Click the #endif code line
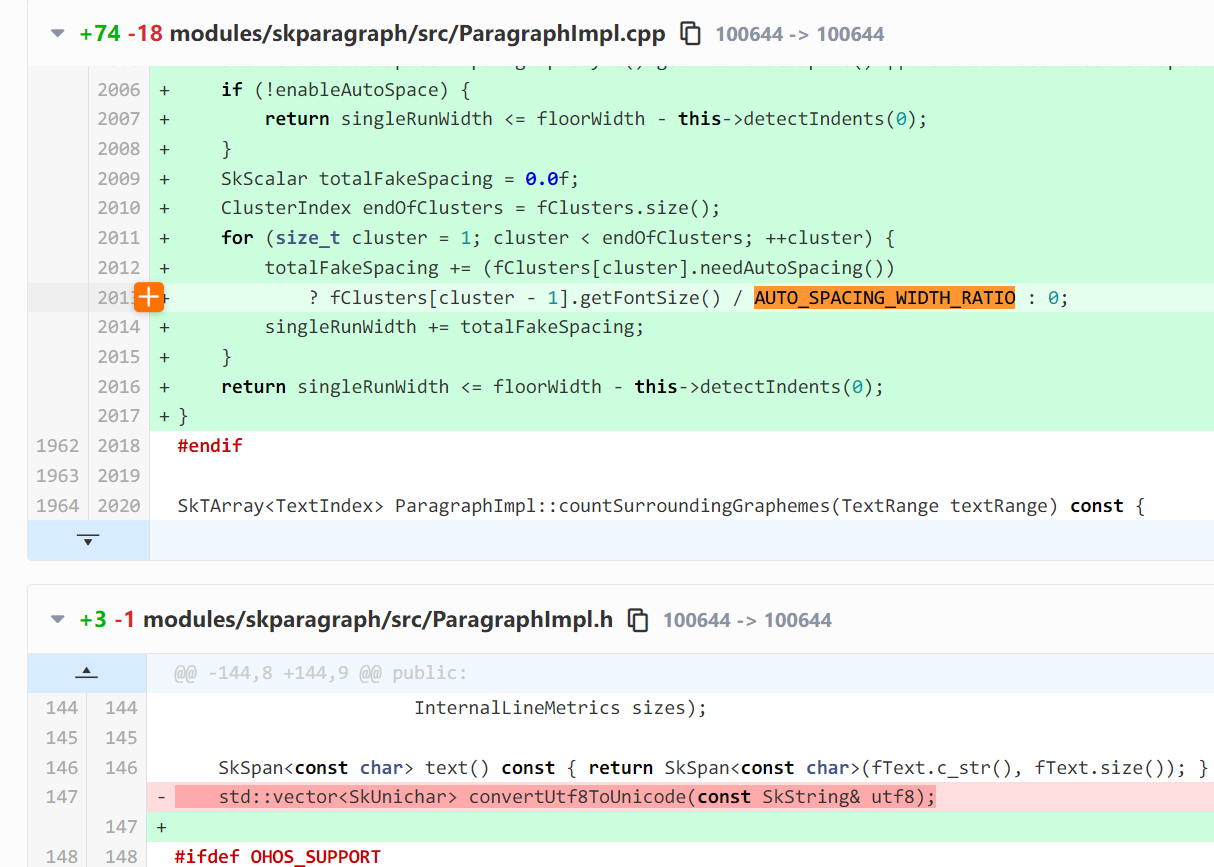 tap(210, 446)
